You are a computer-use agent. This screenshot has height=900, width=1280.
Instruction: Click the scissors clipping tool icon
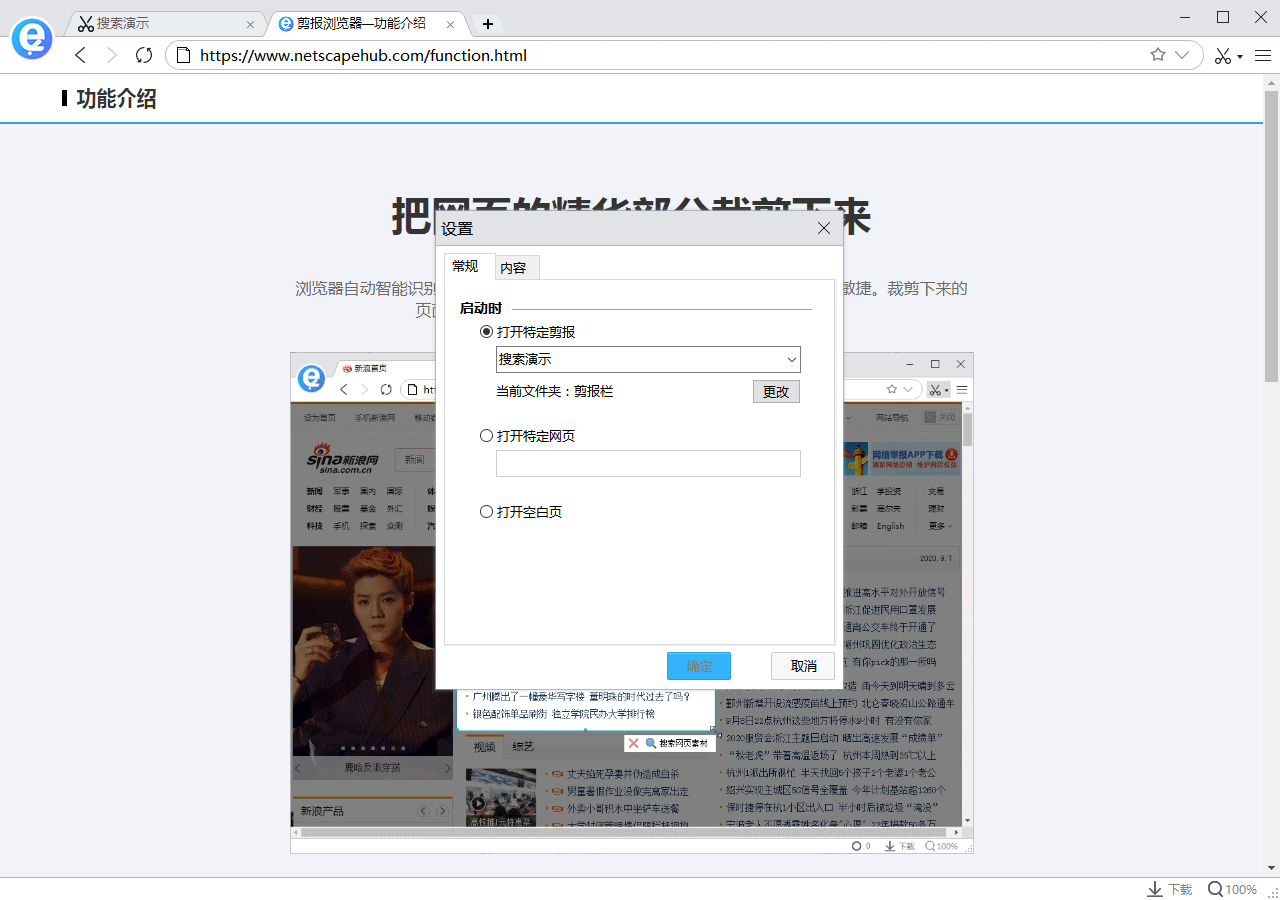[x=1222, y=56]
